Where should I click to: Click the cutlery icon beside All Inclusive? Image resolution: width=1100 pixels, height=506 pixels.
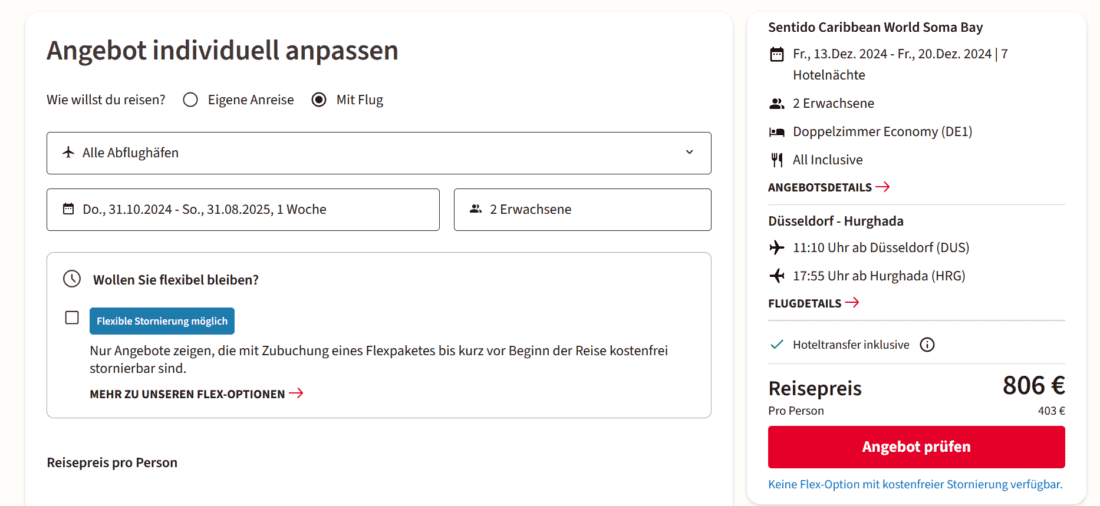point(777,160)
